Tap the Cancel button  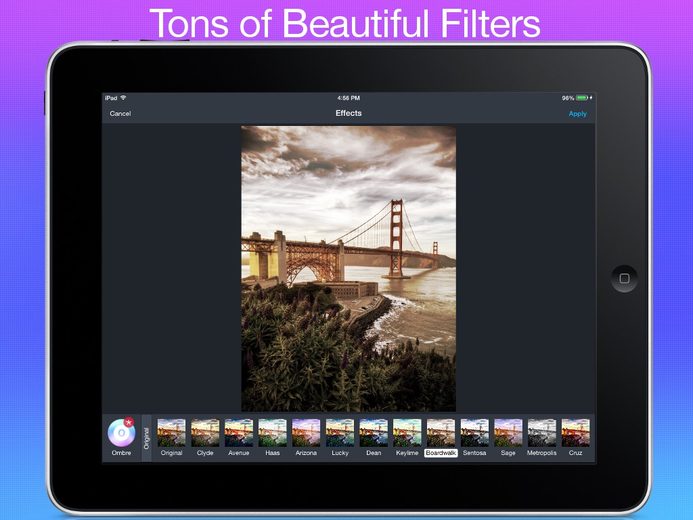pyautogui.click(x=120, y=114)
